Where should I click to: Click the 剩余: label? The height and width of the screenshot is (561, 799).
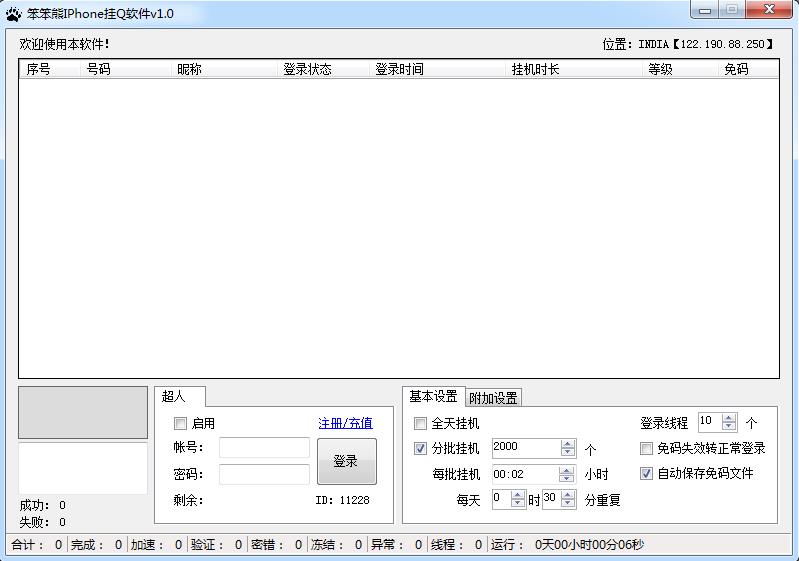[189, 500]
